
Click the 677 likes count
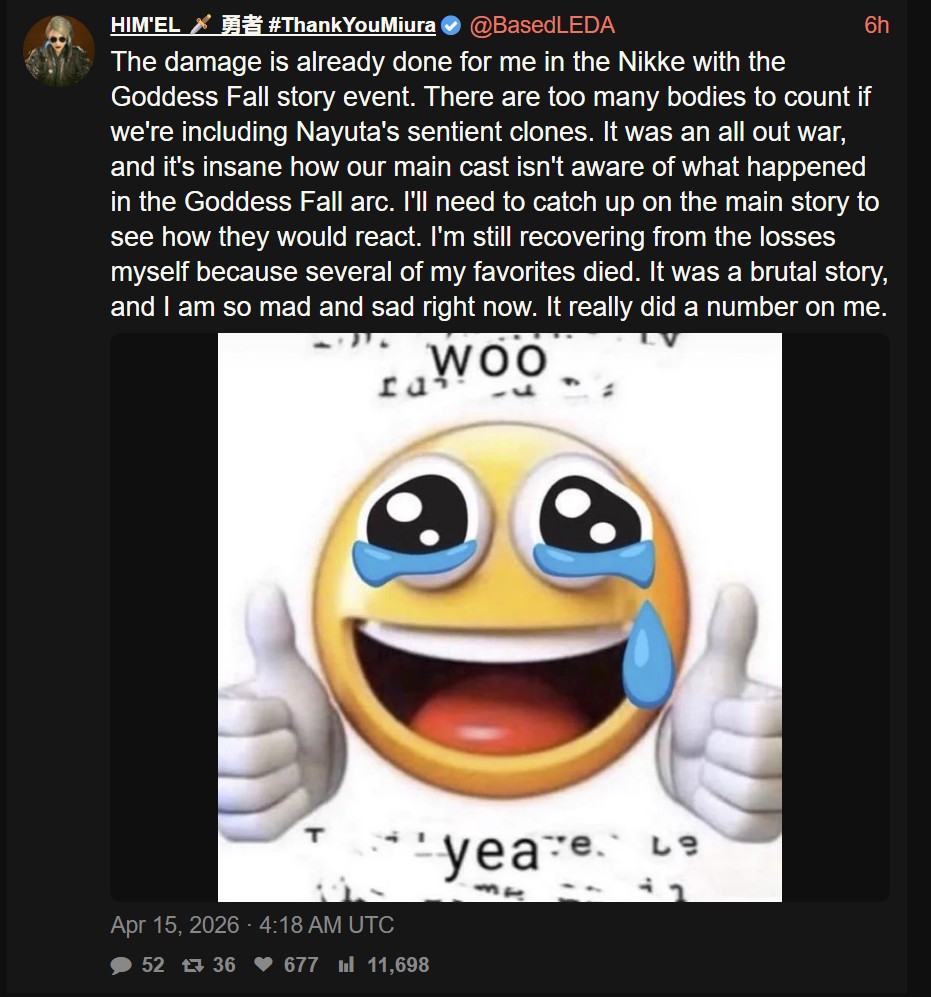[x=301, y=965]
